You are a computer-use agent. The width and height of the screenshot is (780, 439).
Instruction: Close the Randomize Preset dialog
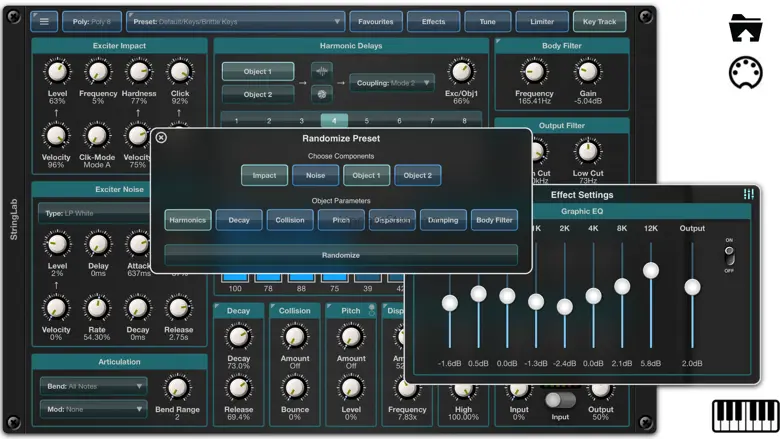point(161,138)
